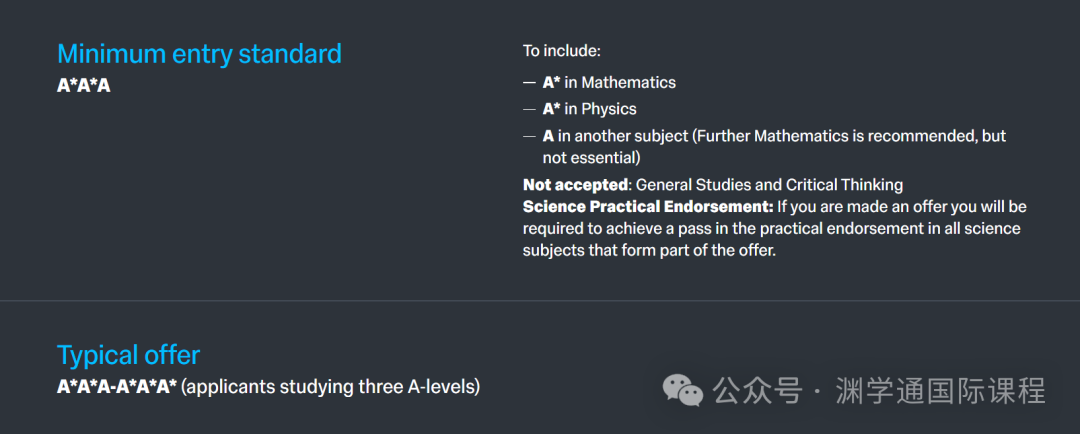The width and height of the screenshot is (1080, 434).
Task: Click the A*A*A grade under Minimum entry standard
Action: [x=83, y=86]
